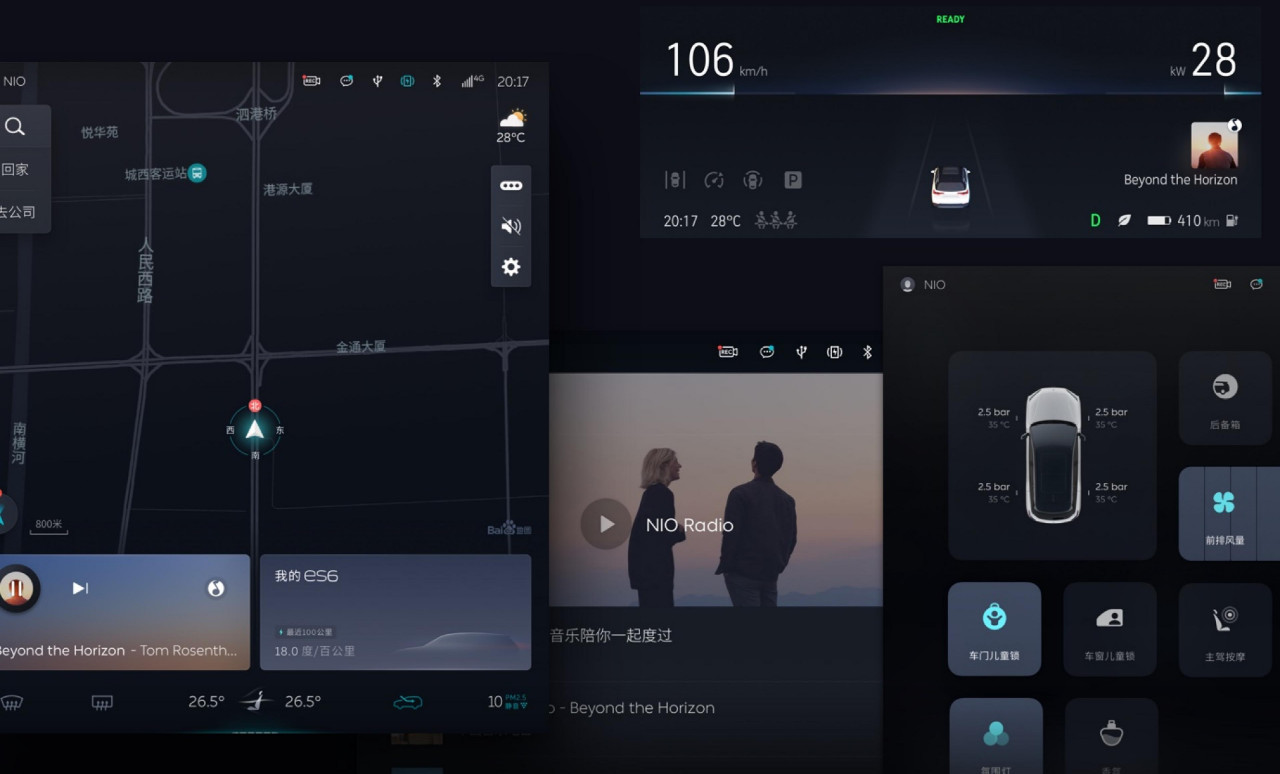Open the album art thumbnail in the cluster

(1215, 145)
